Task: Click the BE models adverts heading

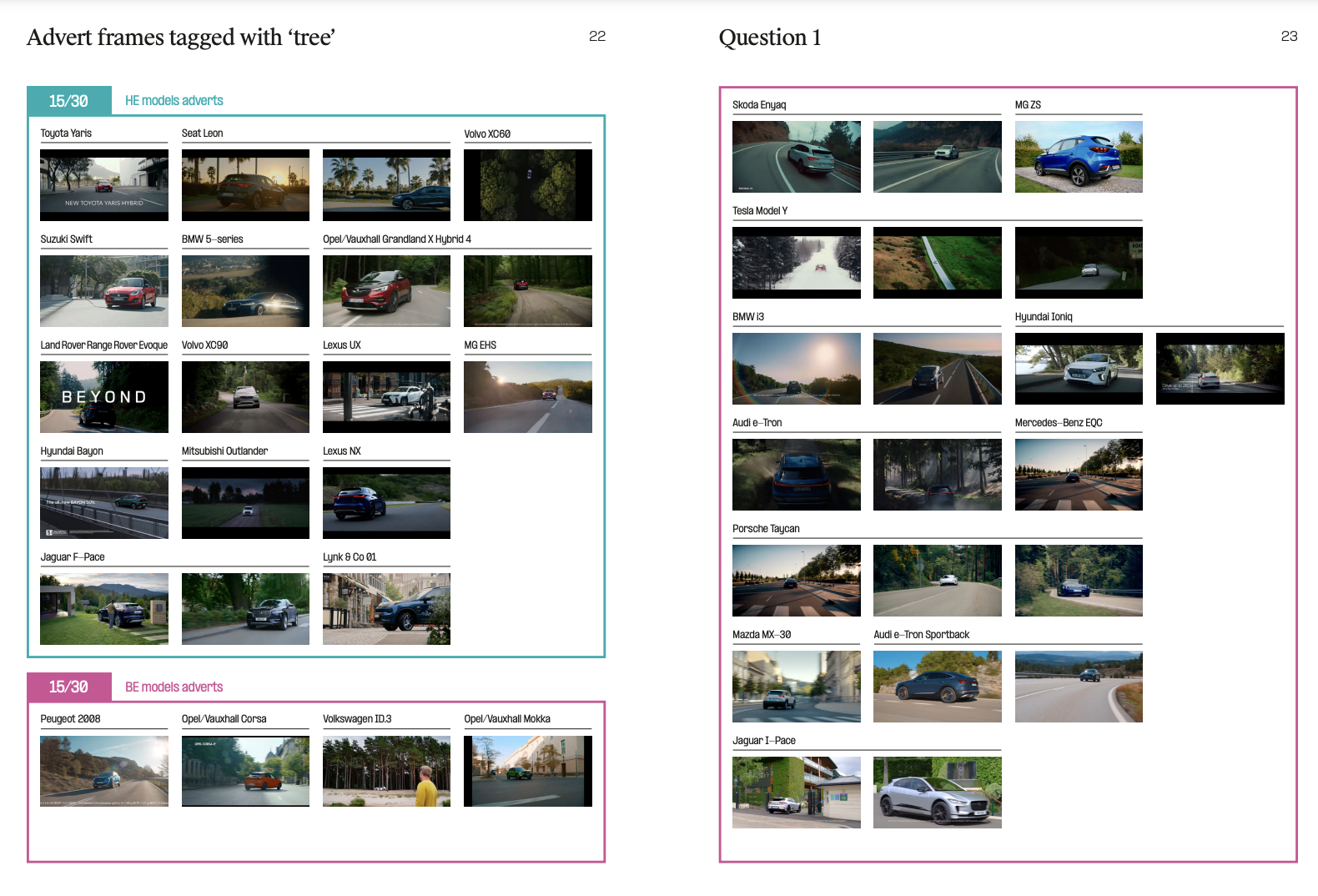Action: (x=174, y=687)
